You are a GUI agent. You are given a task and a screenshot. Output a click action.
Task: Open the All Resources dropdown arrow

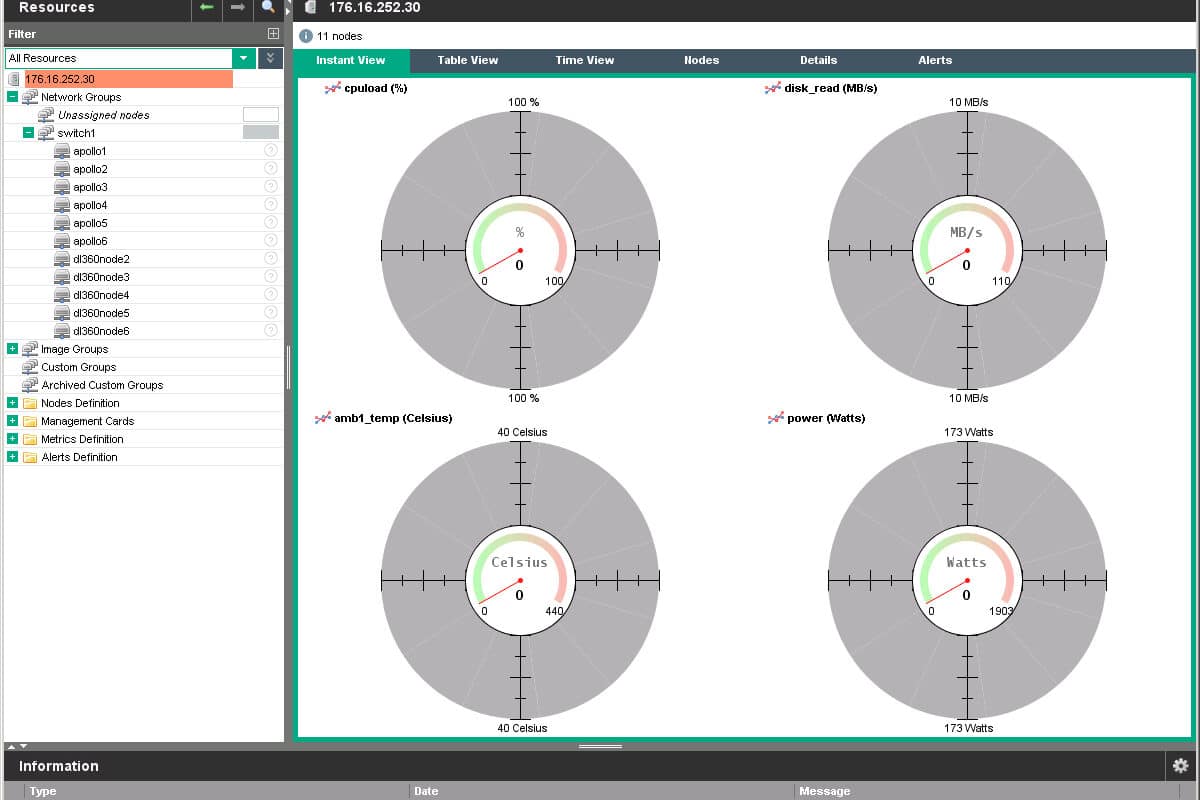pos(243,58)
